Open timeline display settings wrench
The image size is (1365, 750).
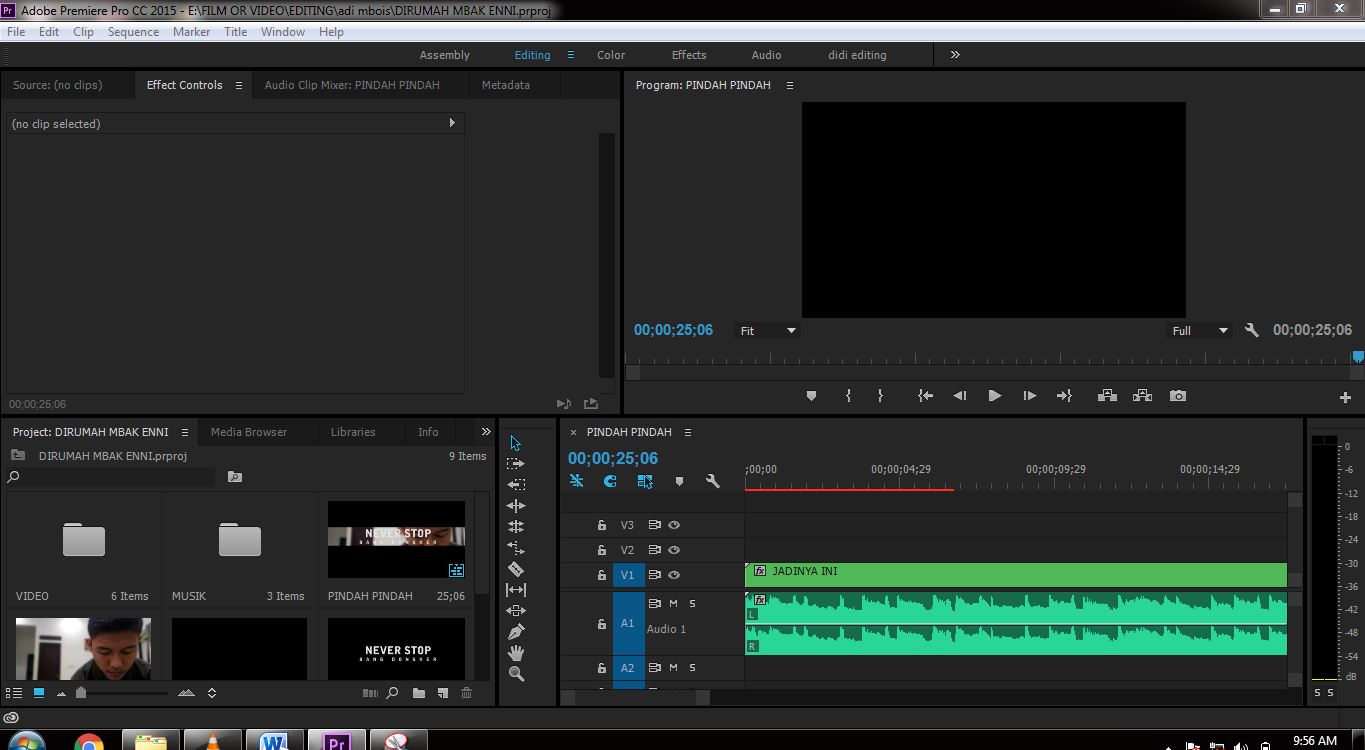(712, 481)
